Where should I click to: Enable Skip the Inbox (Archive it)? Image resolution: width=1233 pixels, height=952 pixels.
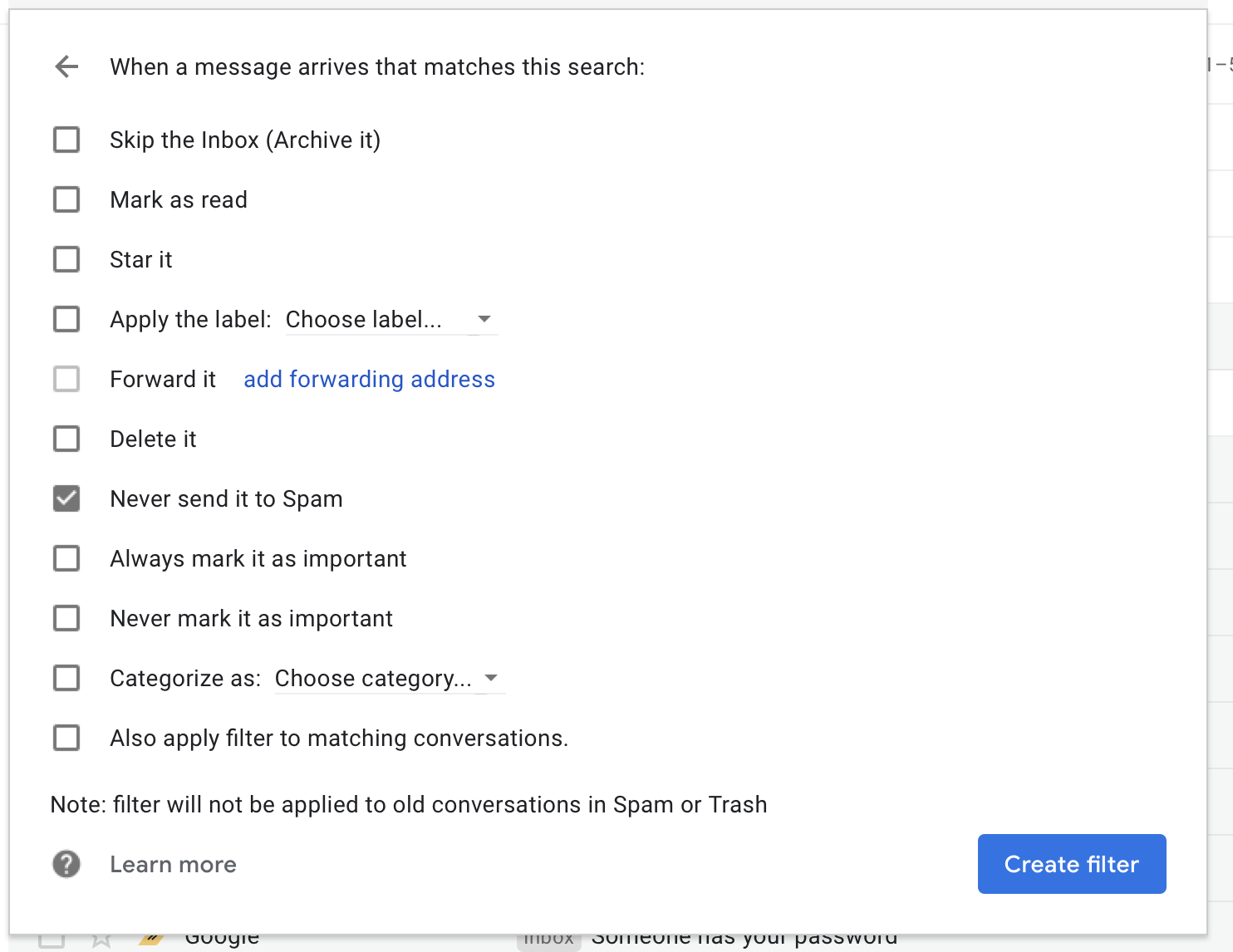coord(66,140)
